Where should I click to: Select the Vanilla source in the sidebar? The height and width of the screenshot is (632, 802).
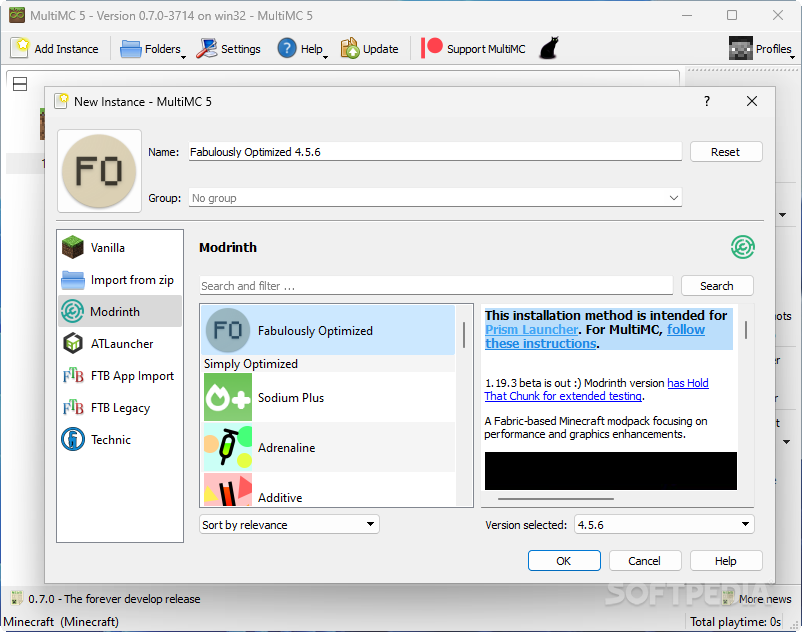[x=120, y=247]
